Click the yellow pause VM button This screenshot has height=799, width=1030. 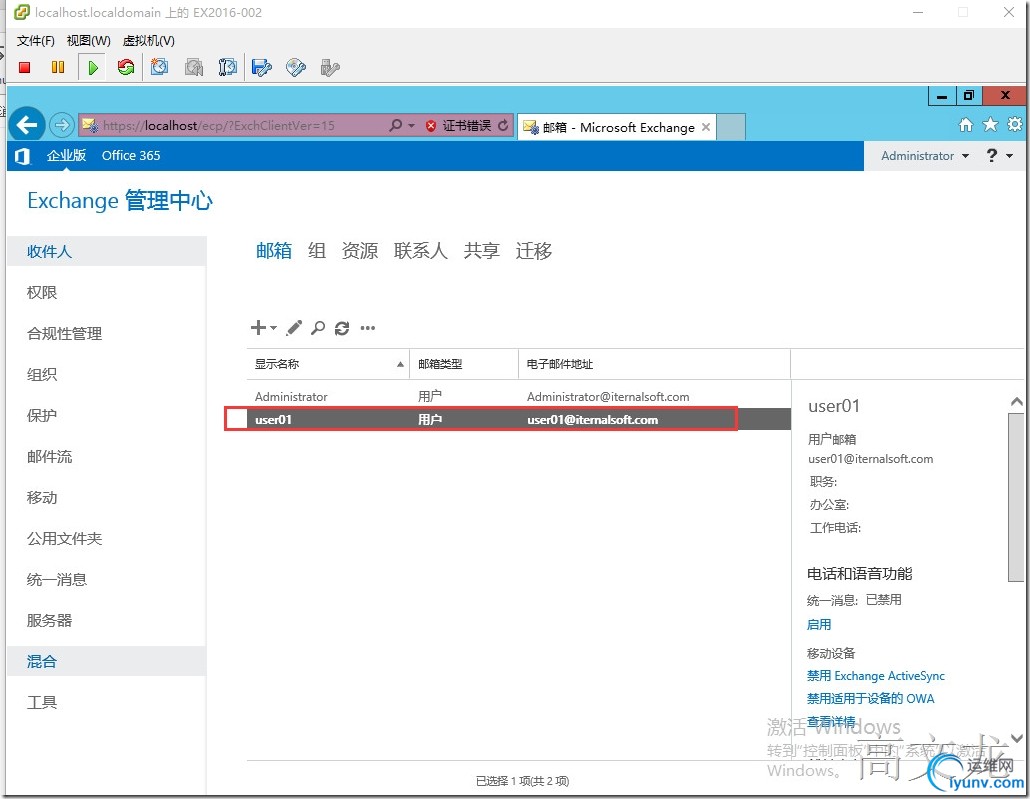(x=58, y=67)
